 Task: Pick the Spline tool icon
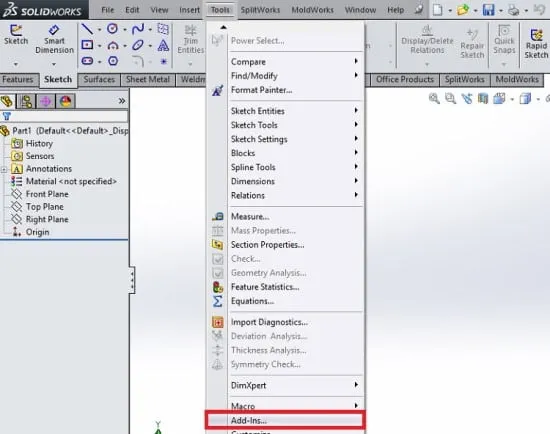pyautogui.click(x=138, y=29)
